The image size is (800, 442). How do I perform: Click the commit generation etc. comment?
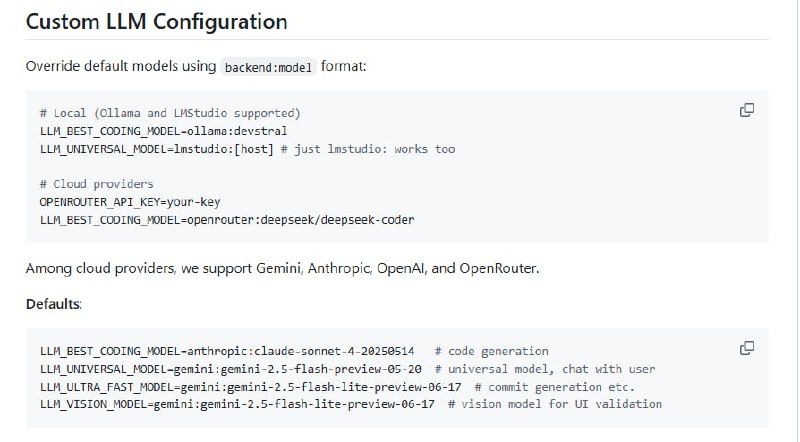pos(555,386)
